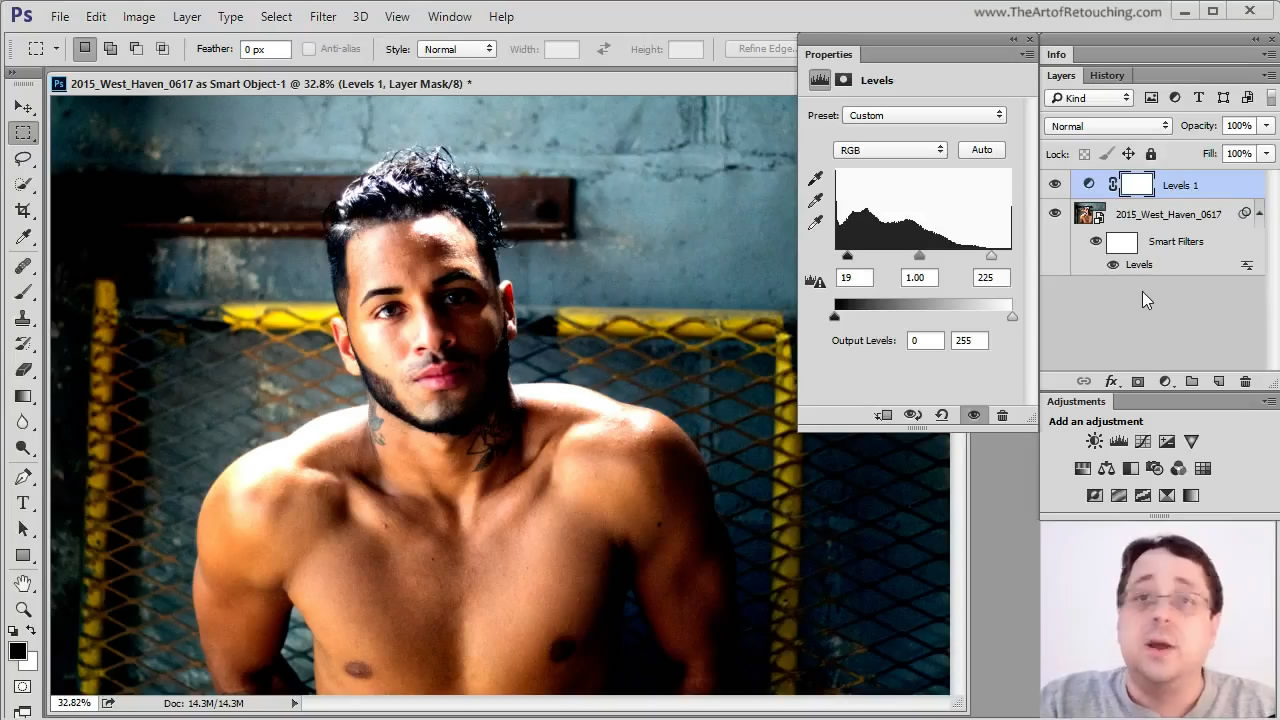Open the Levels Preset dropdown
The height and width of the screenshot is (720, 1280).
tap(924, 115)
